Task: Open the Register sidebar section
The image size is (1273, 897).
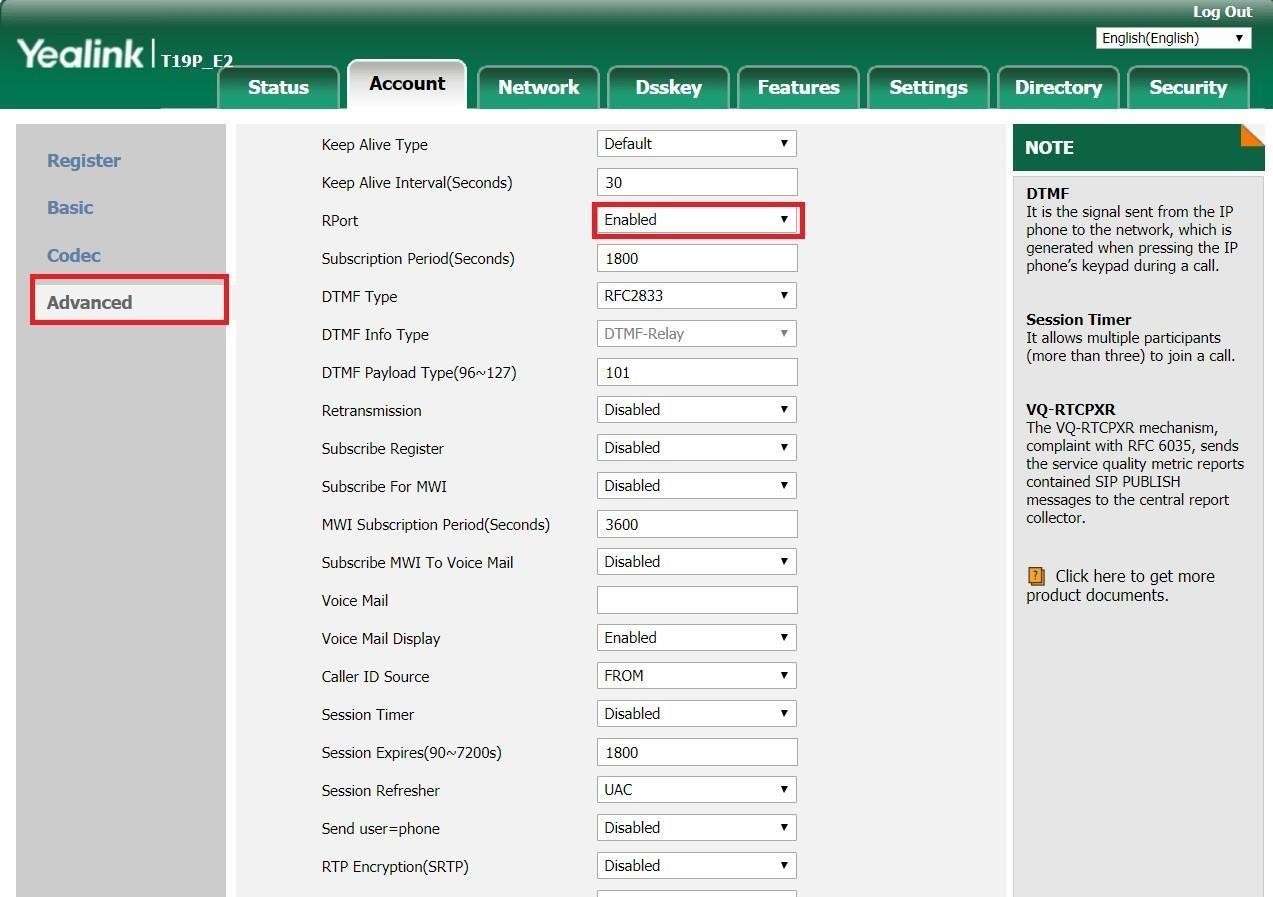Action: pyautogui.click(x=84, y=161)
